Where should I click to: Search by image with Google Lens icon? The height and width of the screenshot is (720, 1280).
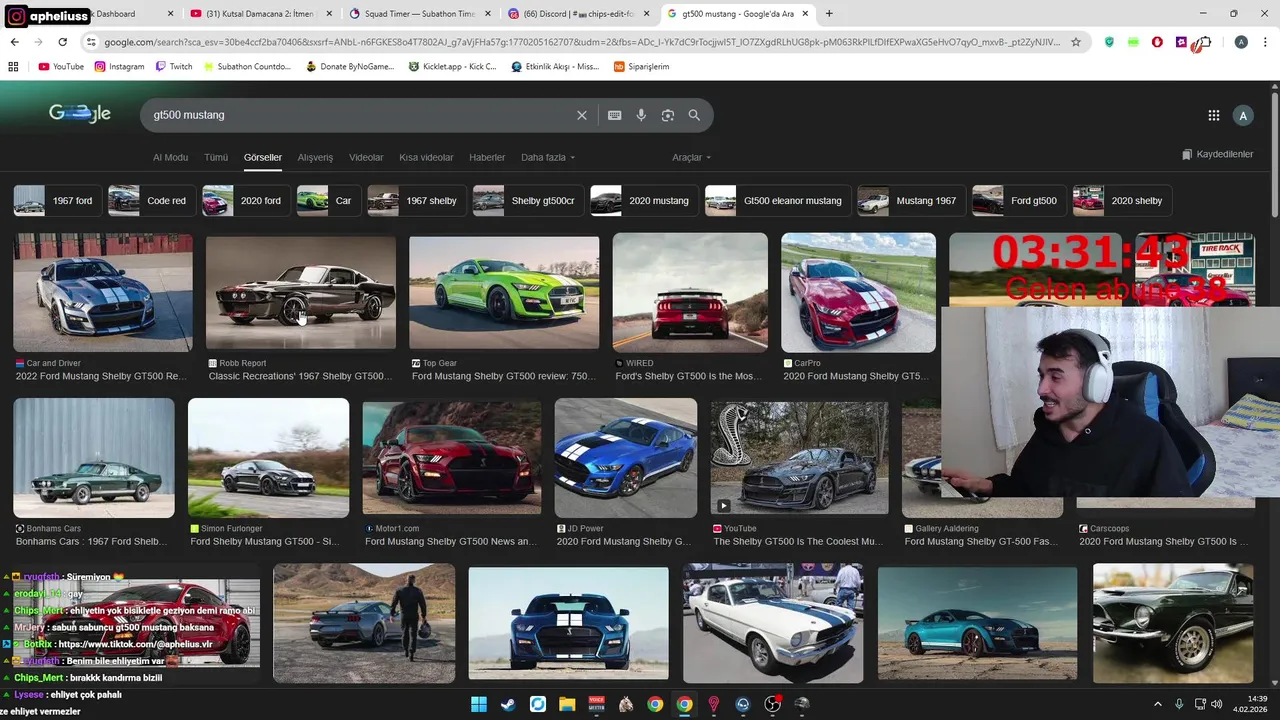(668, 115)
